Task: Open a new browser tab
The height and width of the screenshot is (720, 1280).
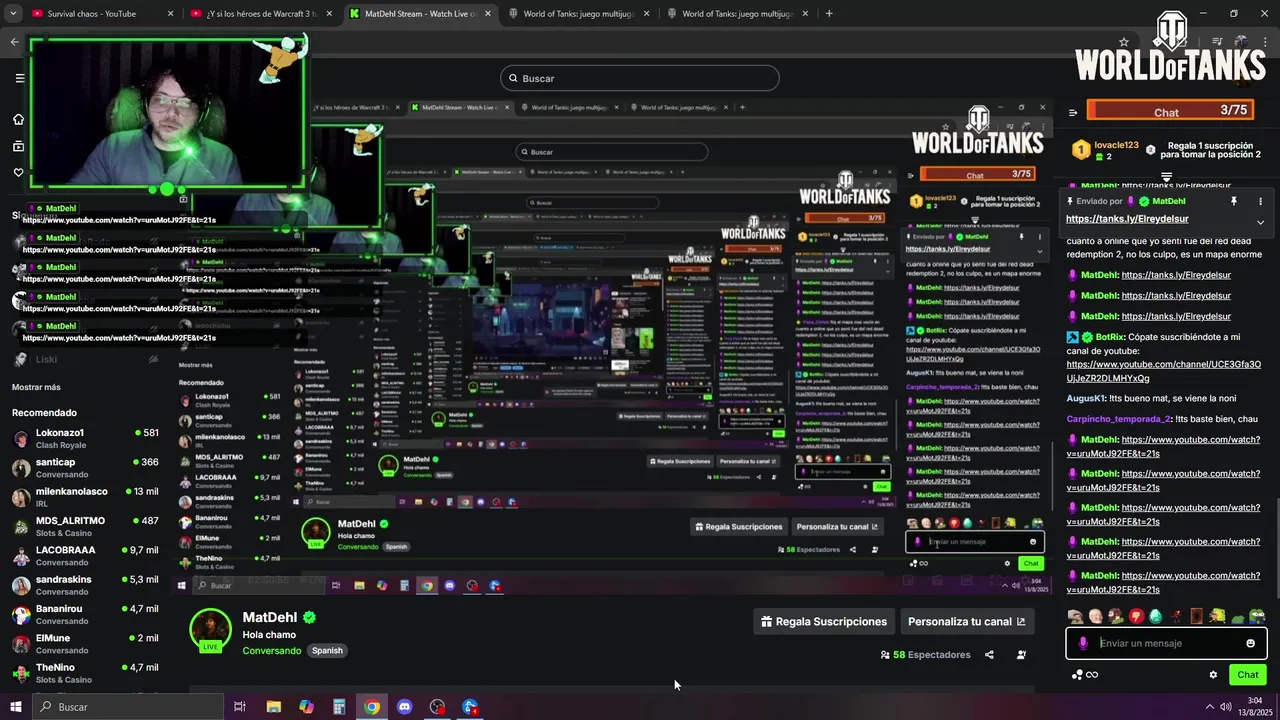Action: pos(829,14)
